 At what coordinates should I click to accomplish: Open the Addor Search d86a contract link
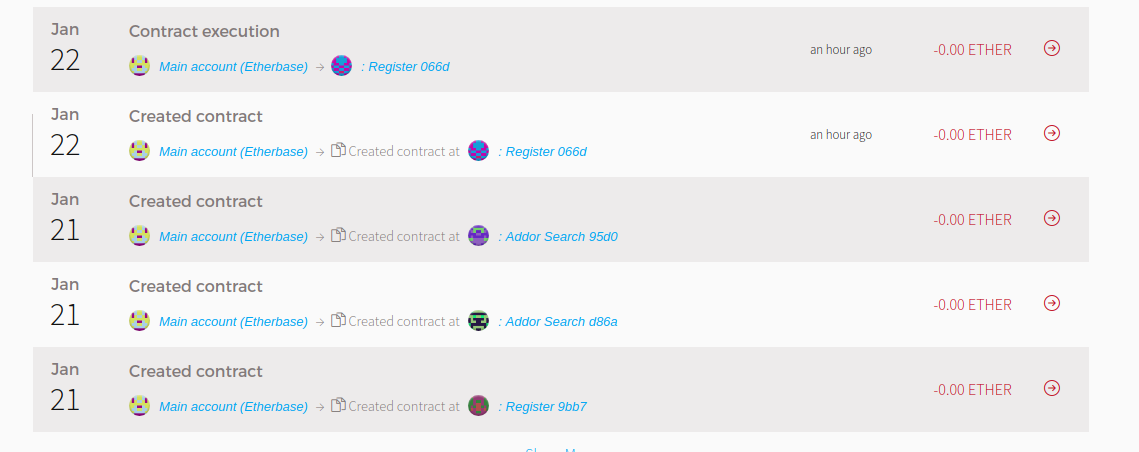pos(558,322)
